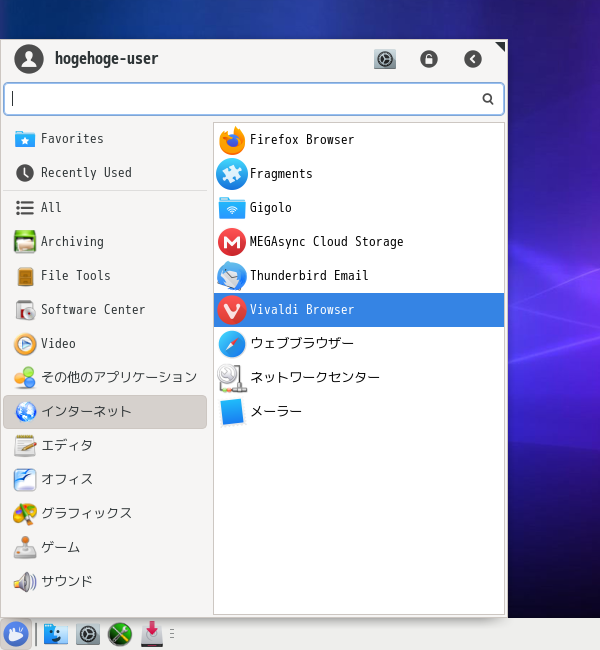Select the ゲーム category
This screenshot has width=600, height=650.
point(105,548)
